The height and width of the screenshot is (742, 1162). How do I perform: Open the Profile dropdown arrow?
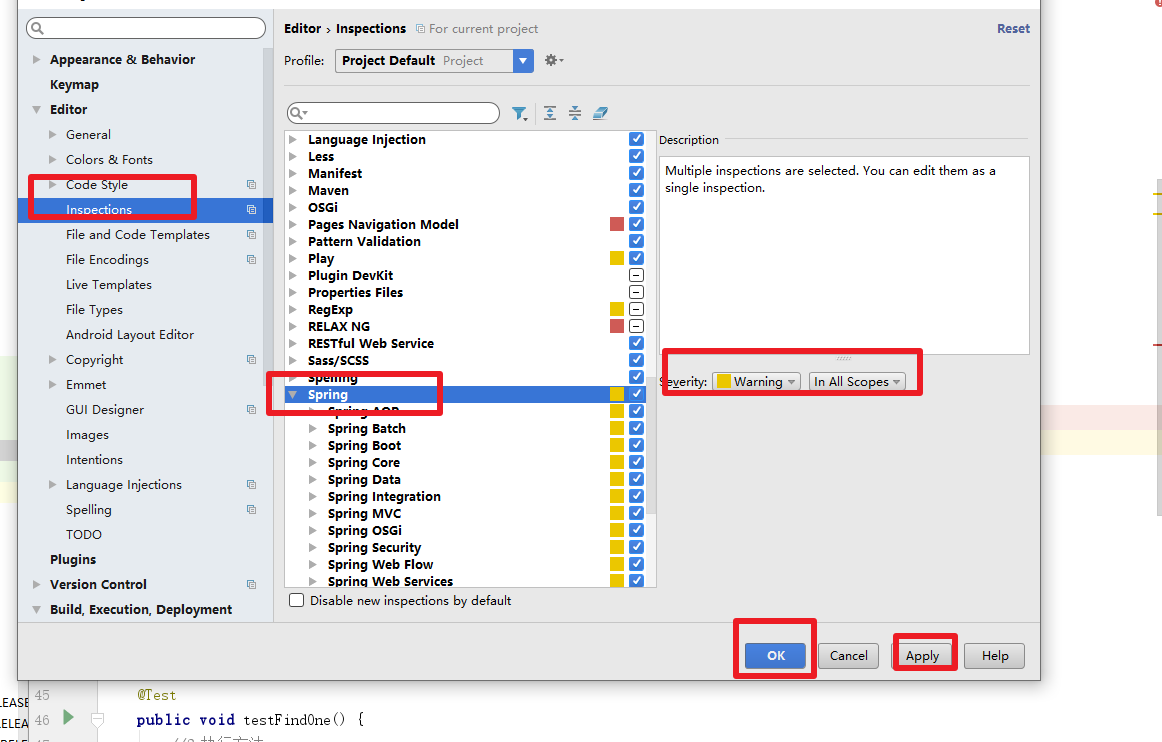[x=523, y=61]
